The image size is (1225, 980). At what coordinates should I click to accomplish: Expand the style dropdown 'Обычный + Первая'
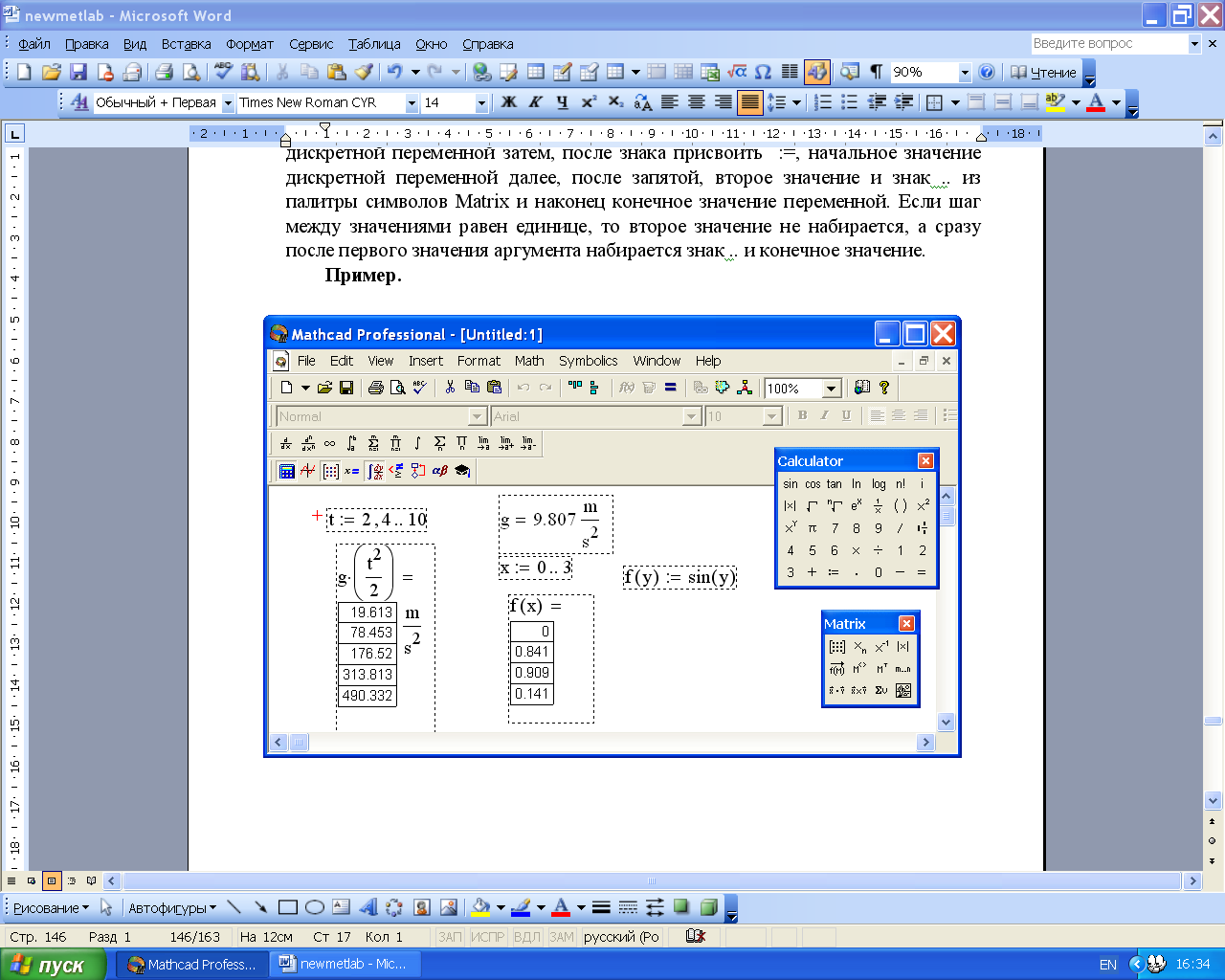tap(228, 102)
